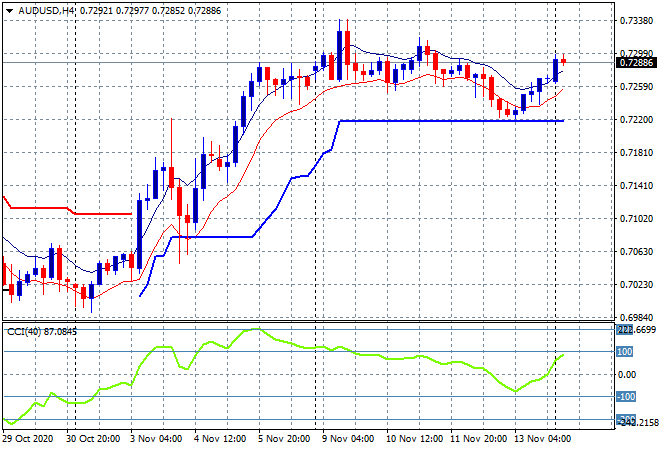Click the 13 Nov 04:00 time label
This screenshot has width=660, height=450.
[543, 439]
